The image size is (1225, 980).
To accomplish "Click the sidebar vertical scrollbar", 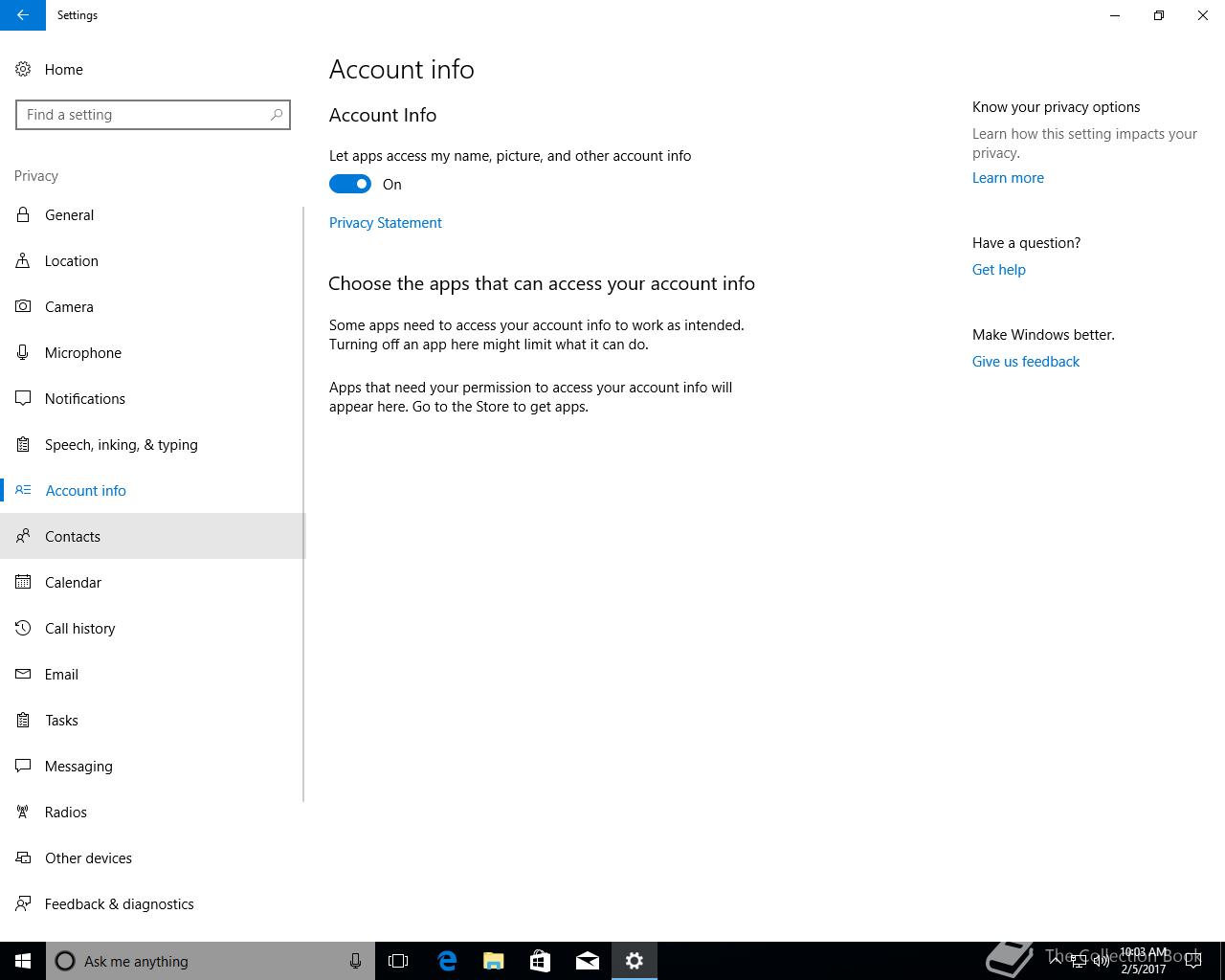I will click(x=303, y=504).
